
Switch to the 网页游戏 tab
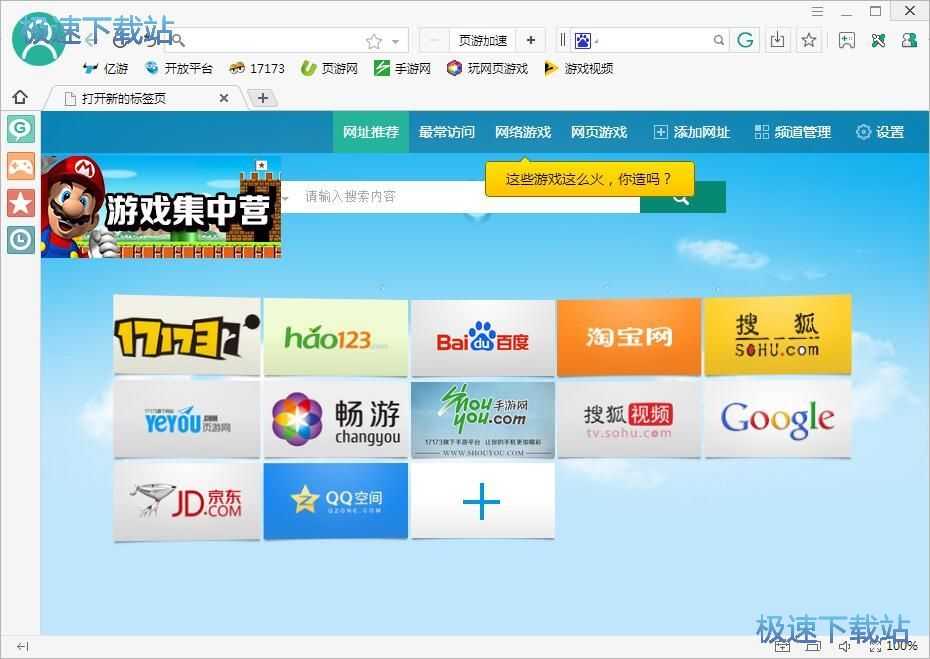598,132
